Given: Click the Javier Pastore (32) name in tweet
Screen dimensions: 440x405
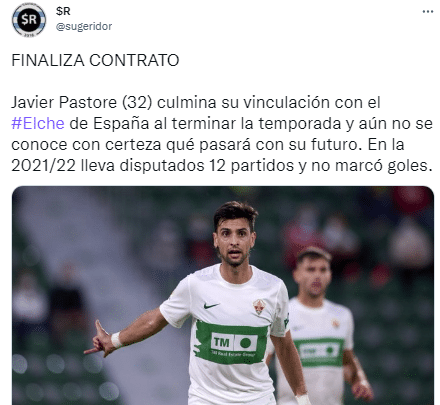Looking at the screenshot, I should tap(82, 102).
